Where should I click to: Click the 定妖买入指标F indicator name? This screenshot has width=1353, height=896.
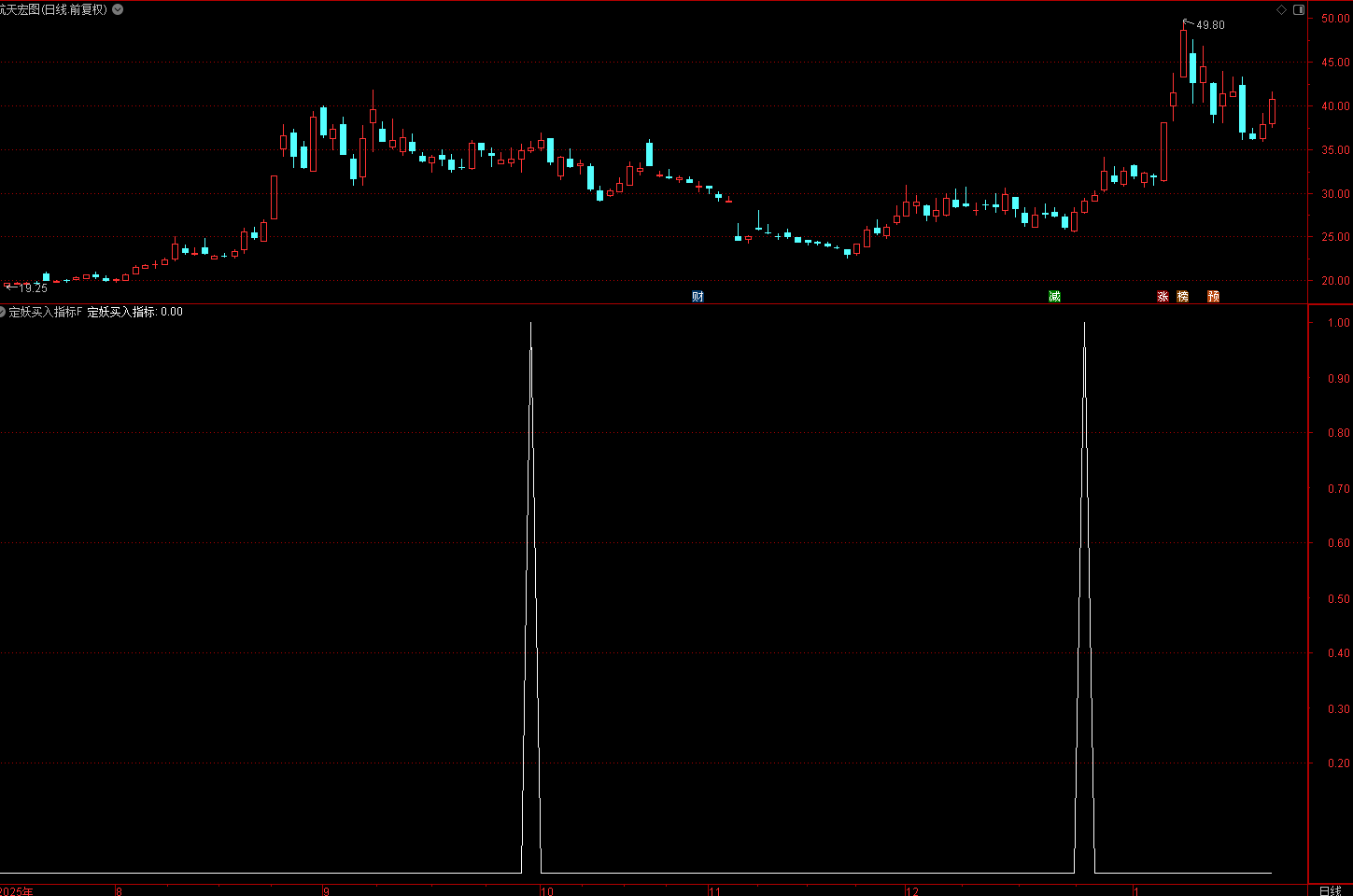(46, 312)
